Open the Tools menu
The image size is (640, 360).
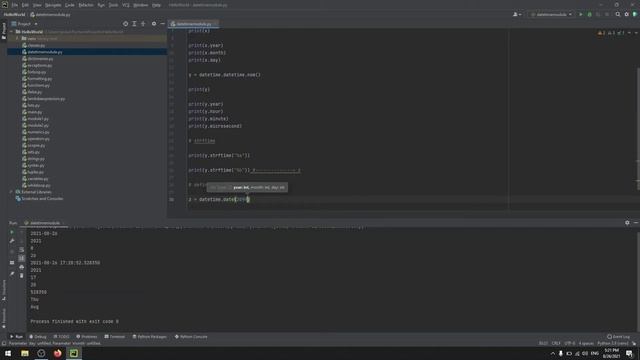pos(113,5)
